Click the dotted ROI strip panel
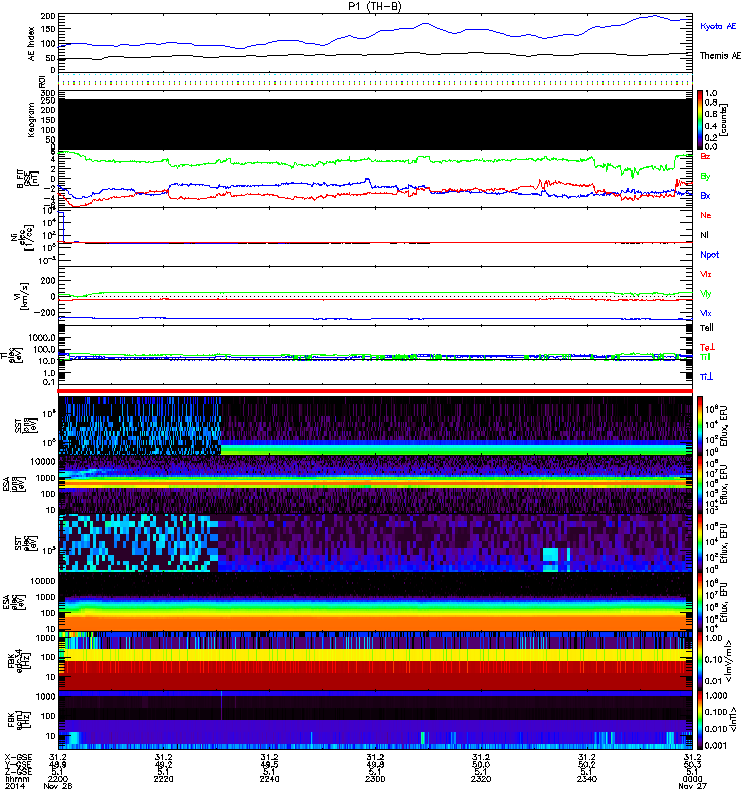 pos(376,82)
